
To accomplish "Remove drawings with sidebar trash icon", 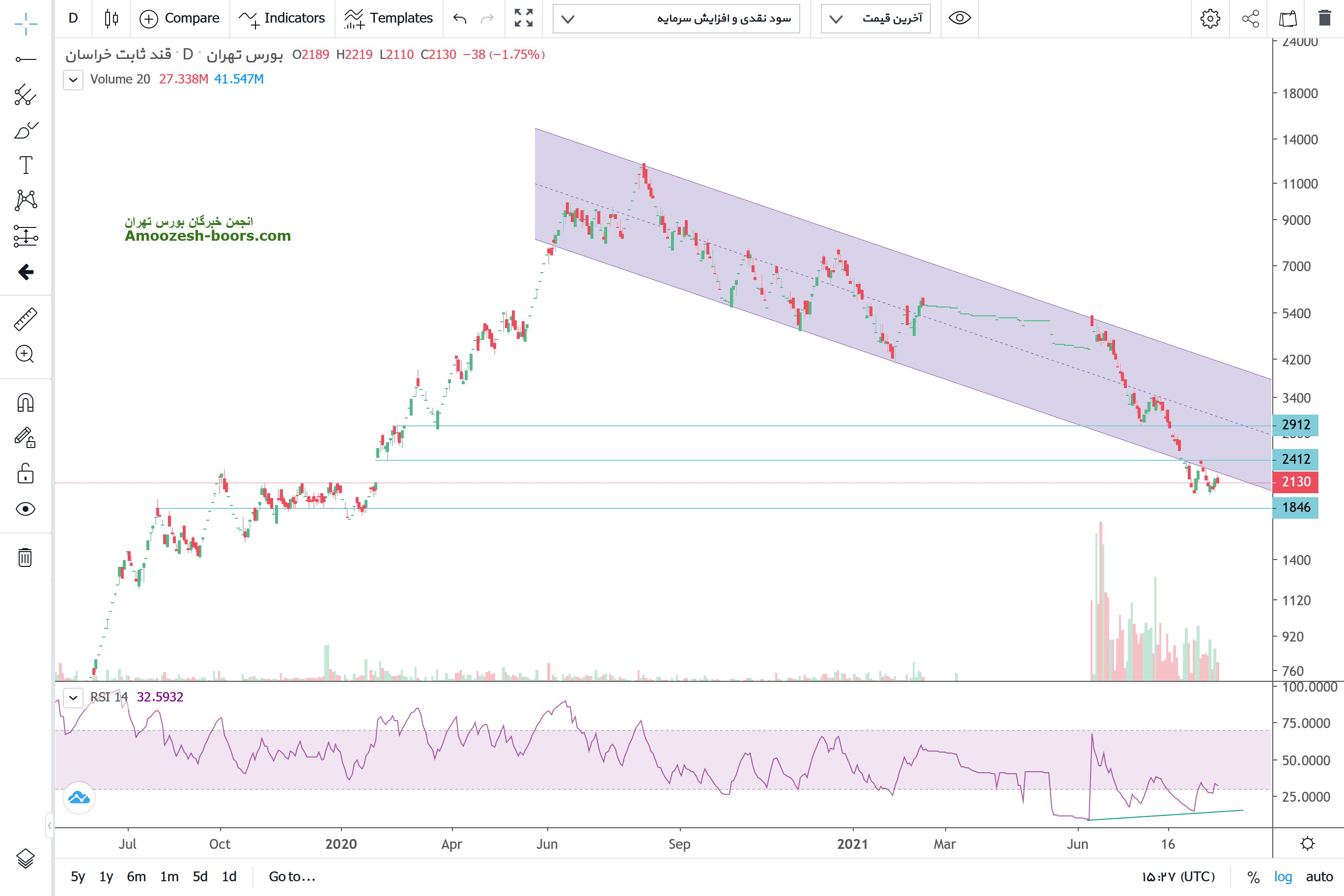I will 25,557.
